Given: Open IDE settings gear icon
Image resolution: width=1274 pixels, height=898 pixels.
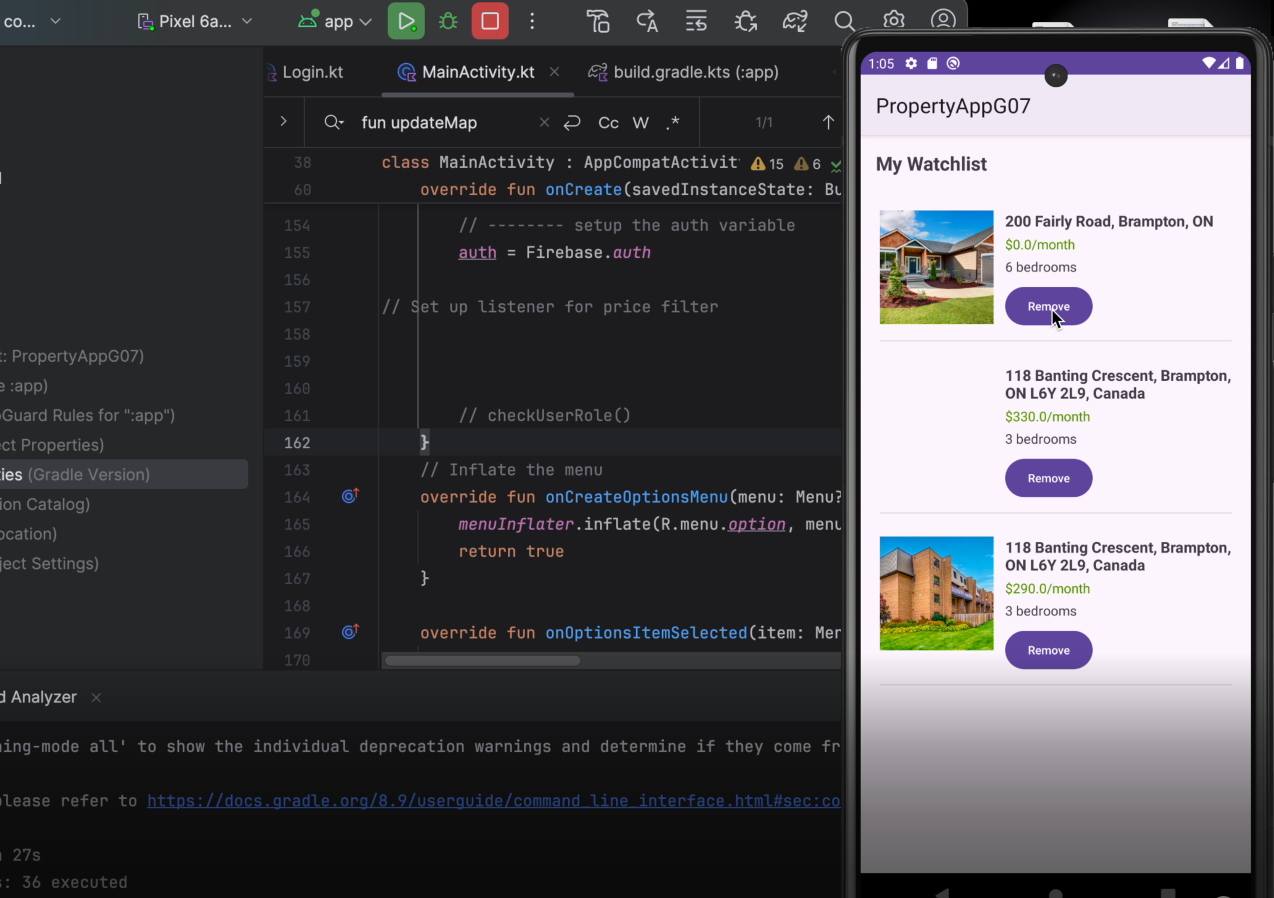Looking at the screenshot, I should 893,21.
